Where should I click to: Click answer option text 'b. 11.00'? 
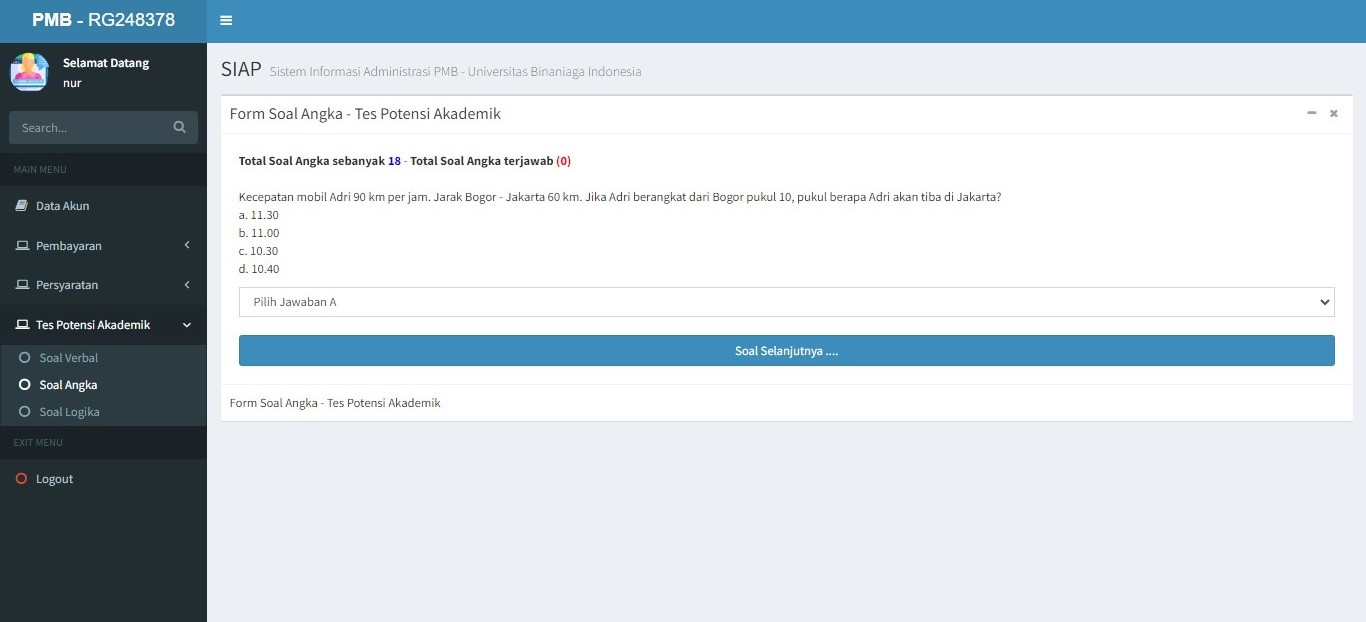click(x=259, y=233)
